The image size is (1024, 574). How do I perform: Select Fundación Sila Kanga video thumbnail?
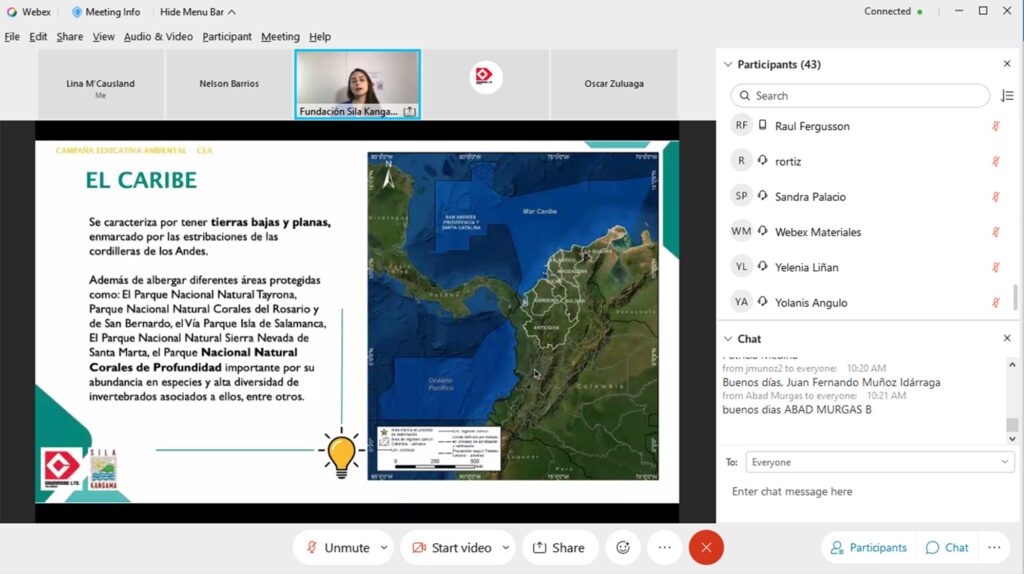357,84
